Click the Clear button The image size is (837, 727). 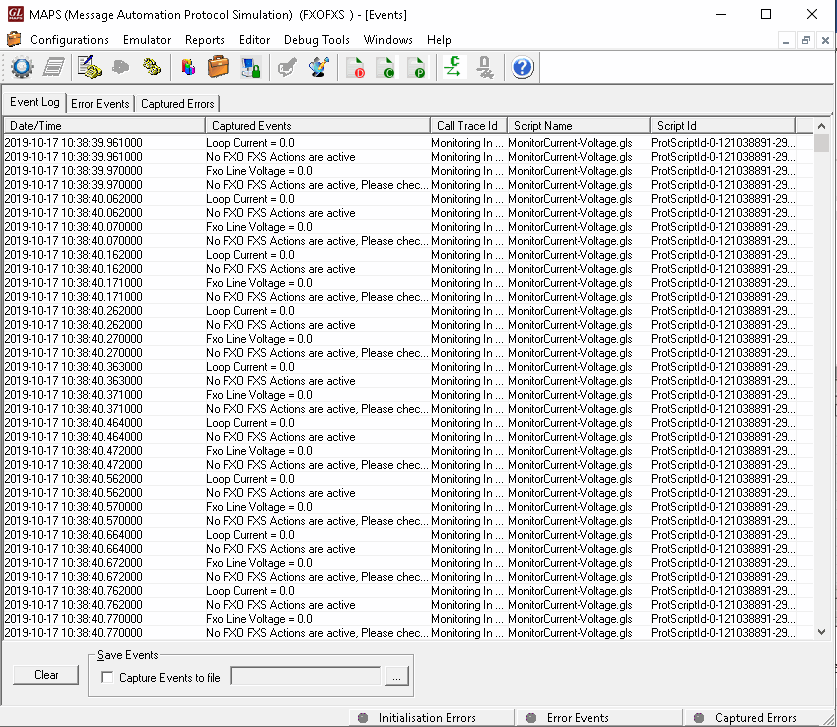click(x=46, y=675)
